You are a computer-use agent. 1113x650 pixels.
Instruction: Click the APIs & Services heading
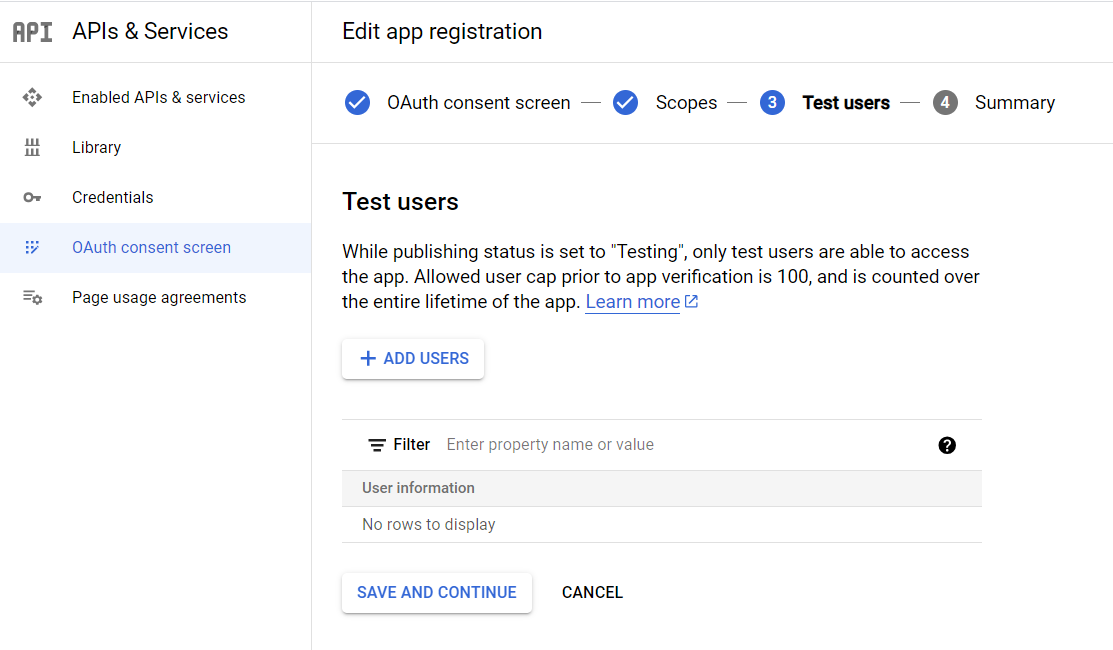point(150,32)
